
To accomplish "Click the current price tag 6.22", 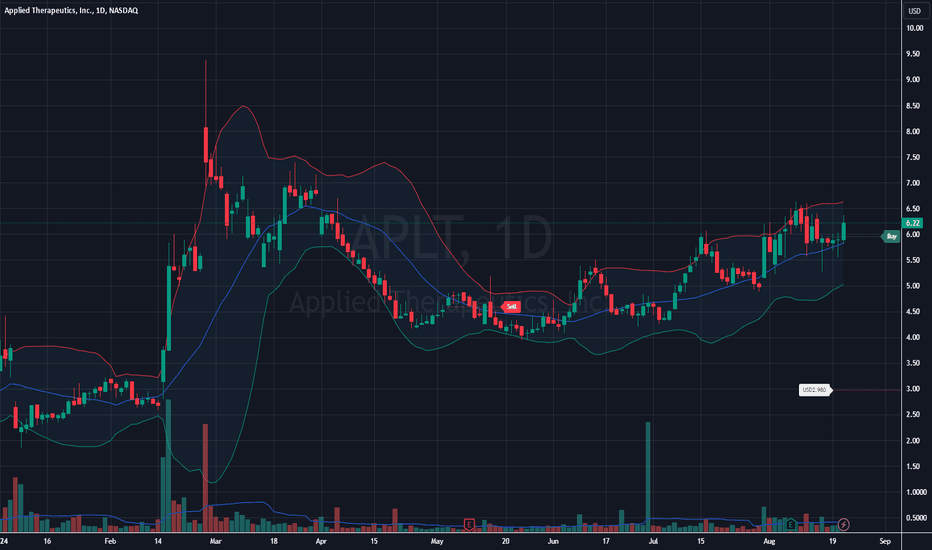I will pos(912,223).
